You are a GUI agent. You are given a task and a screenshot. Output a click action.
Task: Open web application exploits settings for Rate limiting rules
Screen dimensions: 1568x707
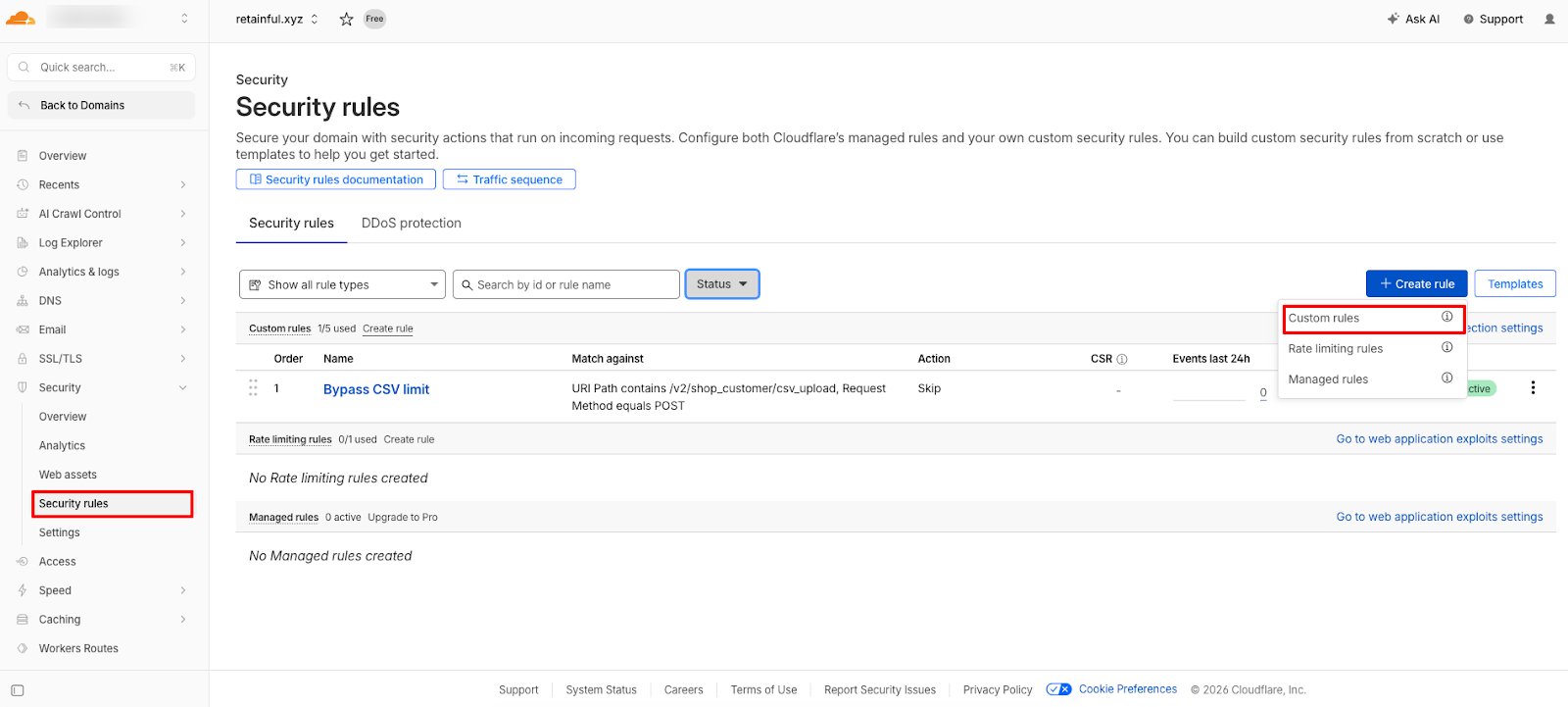click(1440, 439)
